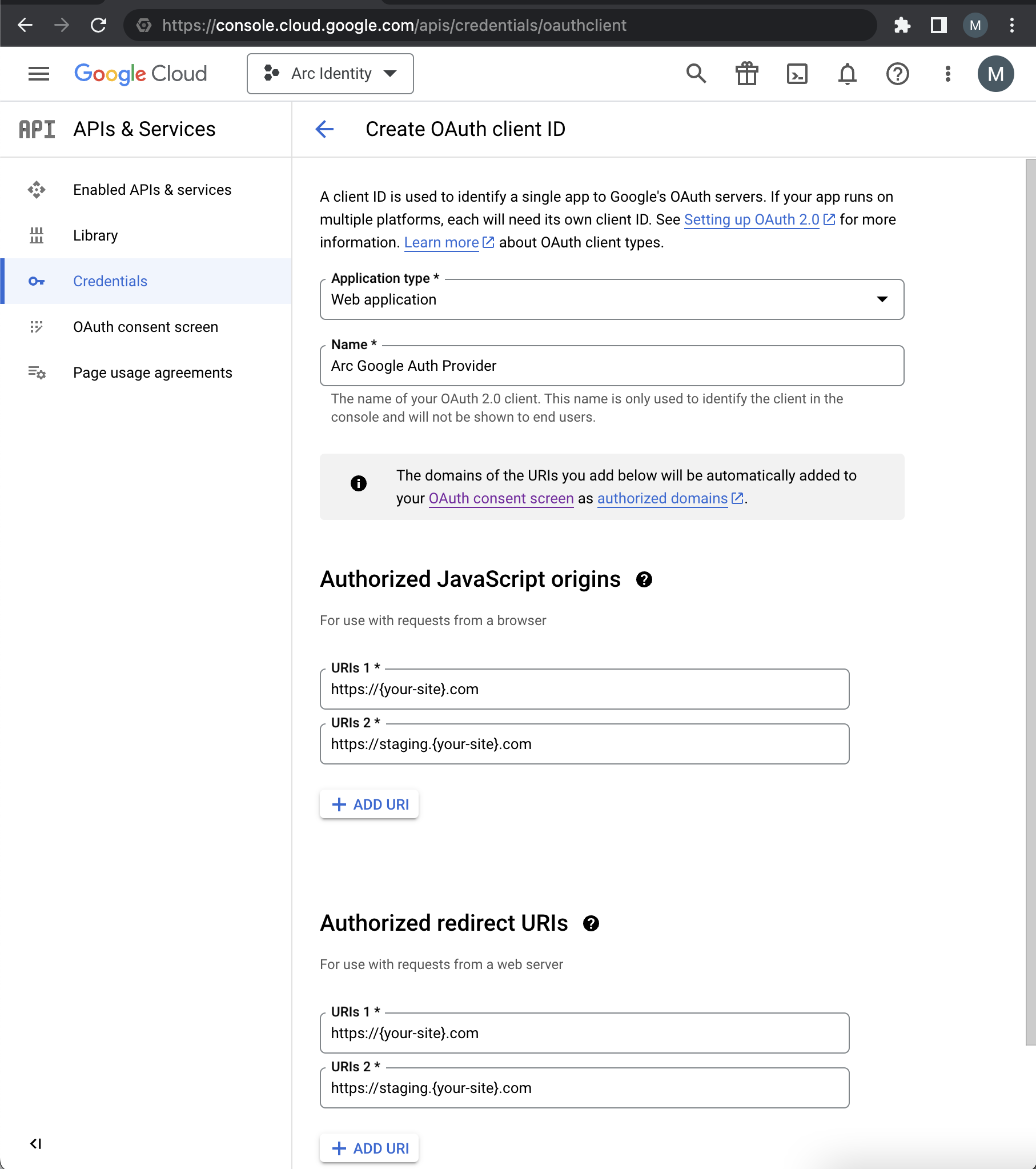This screenshot has height=1169, width=1036.
Task: Toggle the browser side panel icon
Action: point(939,25)
